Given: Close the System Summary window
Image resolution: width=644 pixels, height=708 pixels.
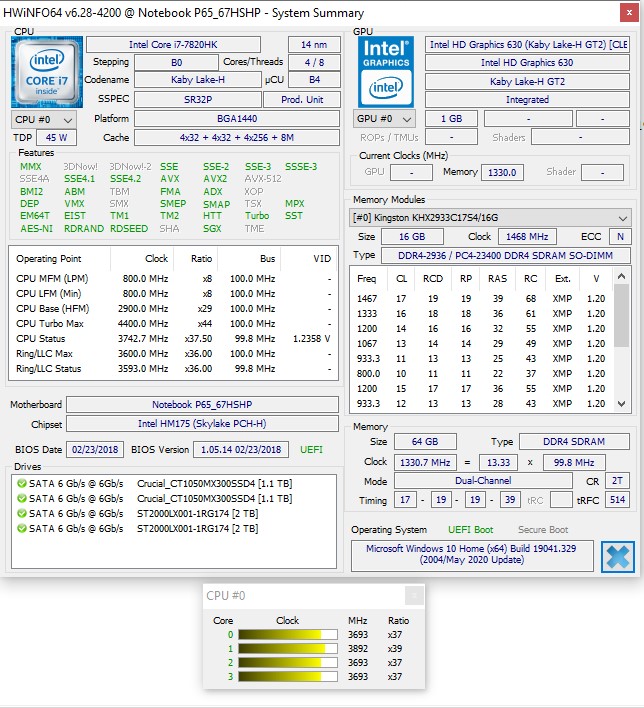Looking at the screenshot, I should [629, 13].
